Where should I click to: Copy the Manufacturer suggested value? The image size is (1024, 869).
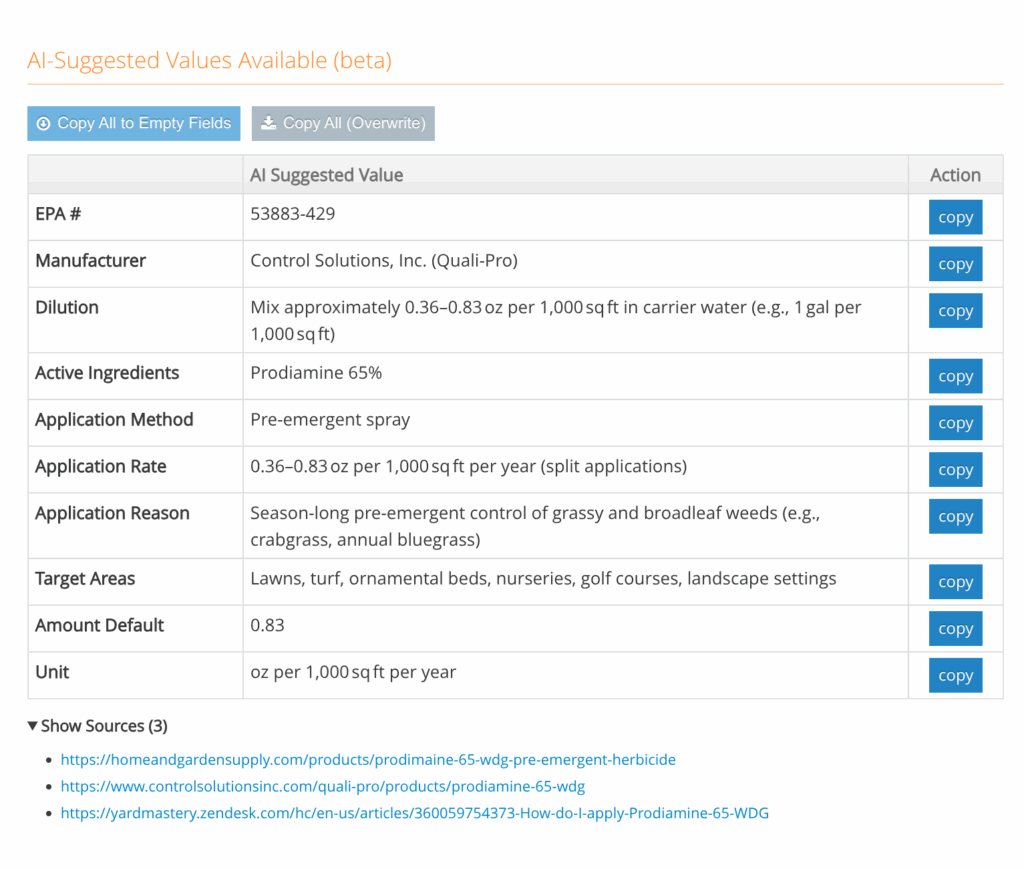coord(955,264)
